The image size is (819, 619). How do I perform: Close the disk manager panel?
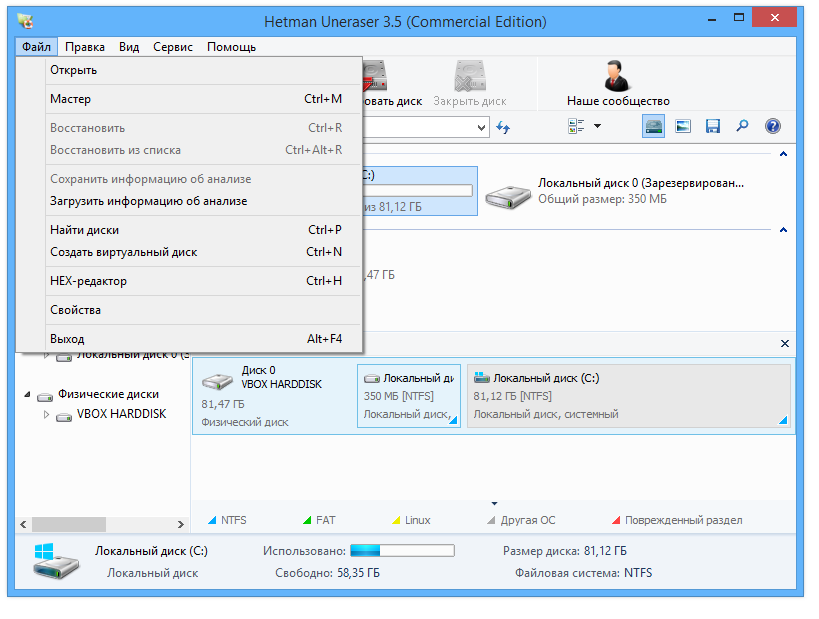tap(785, 343)
